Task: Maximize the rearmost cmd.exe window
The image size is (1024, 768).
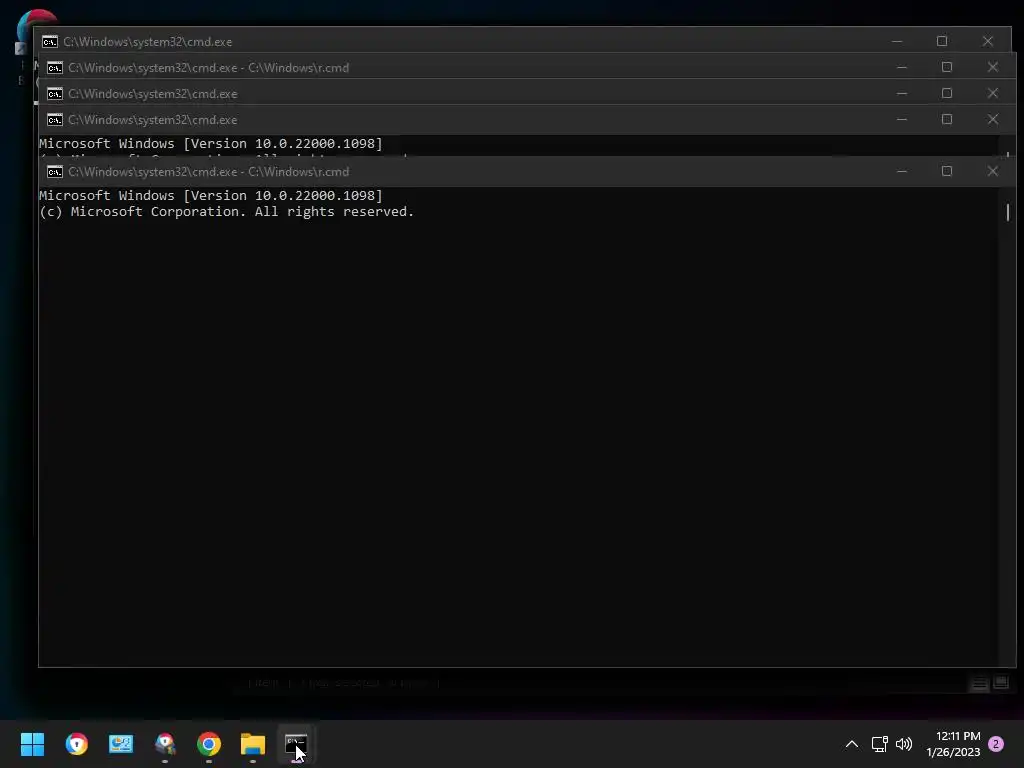Action: (942, 41)
